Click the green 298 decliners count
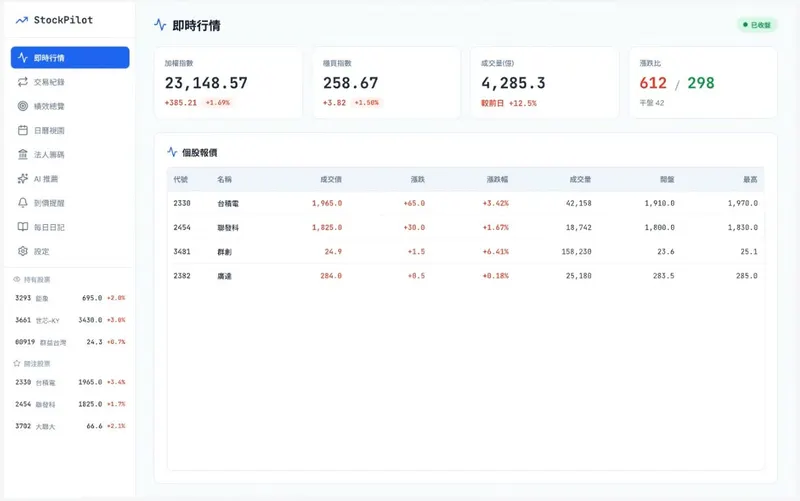 [701, 83]
